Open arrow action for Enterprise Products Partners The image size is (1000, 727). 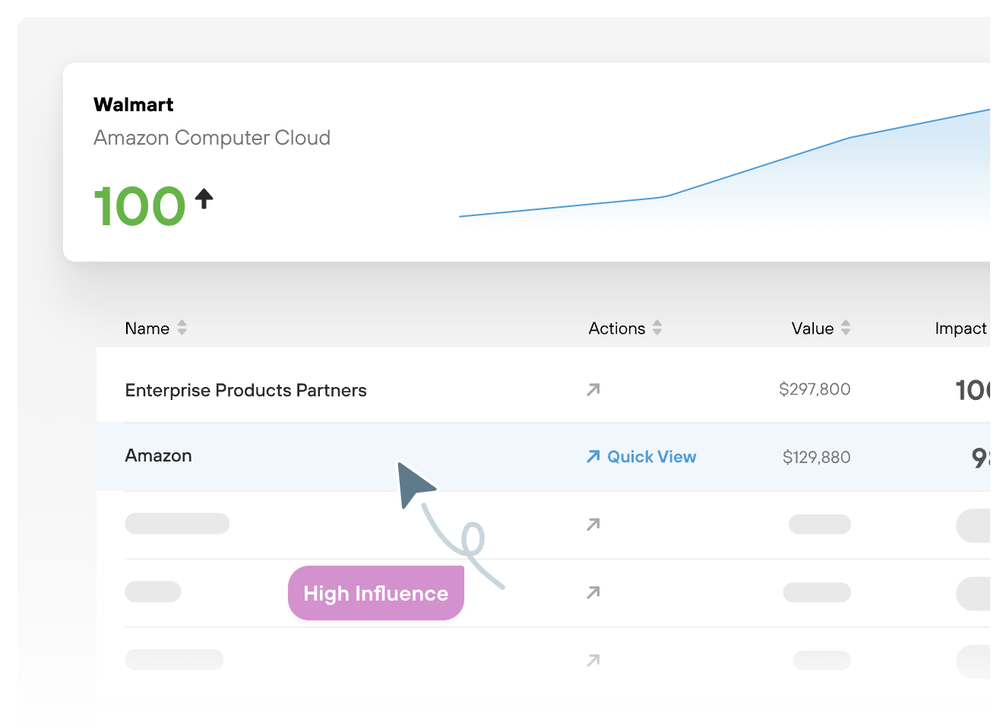pos(593,390)
